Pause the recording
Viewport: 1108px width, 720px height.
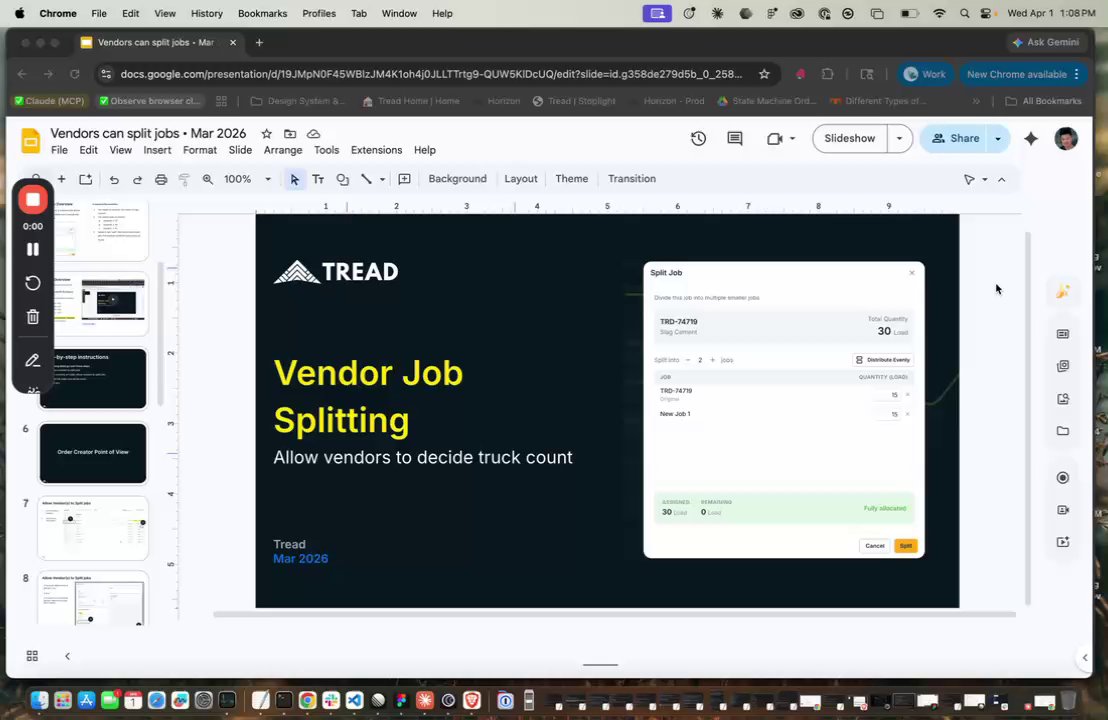[x=33, y=249]
